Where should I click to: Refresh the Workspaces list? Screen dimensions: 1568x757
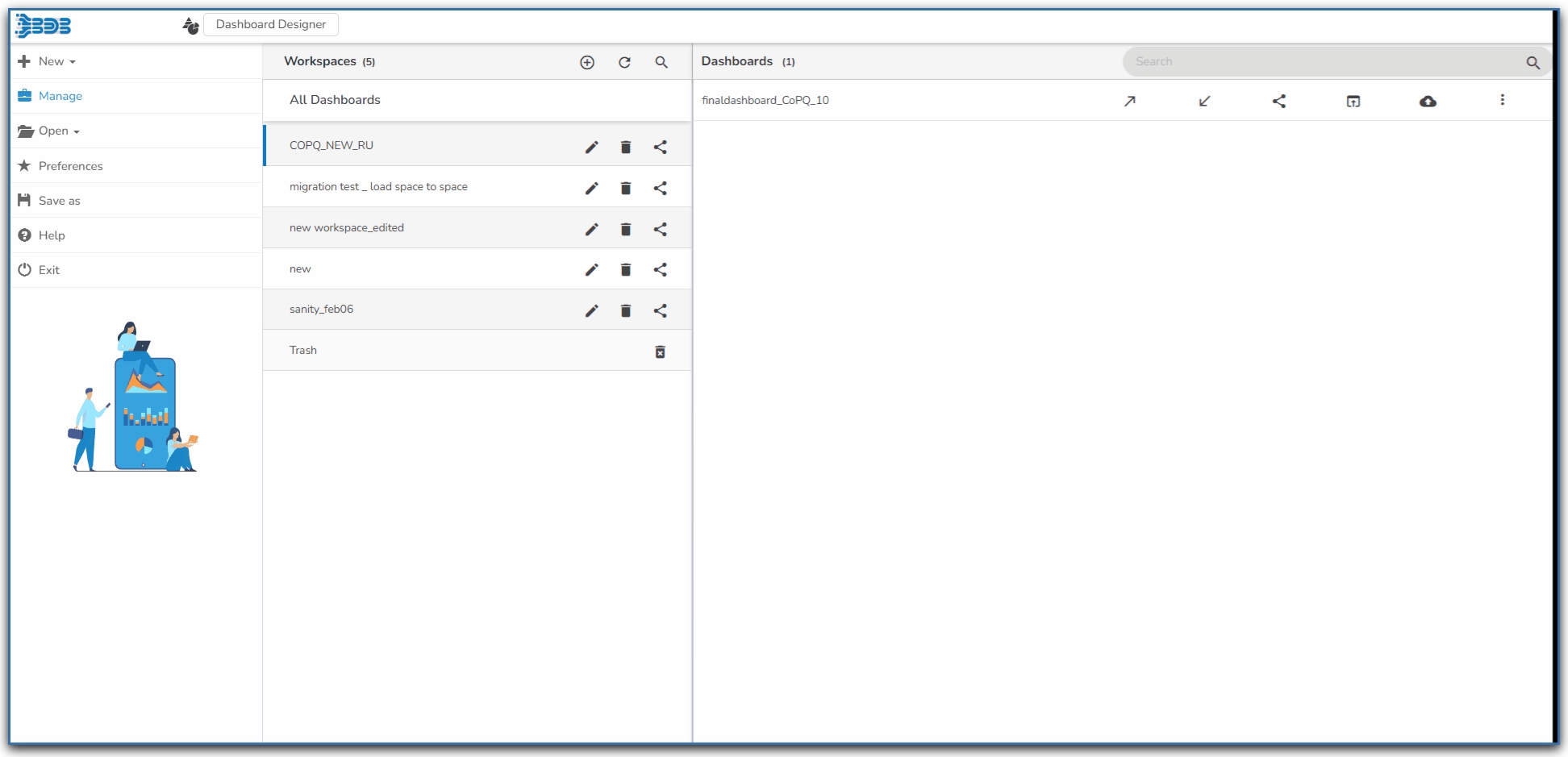(624, 62)
